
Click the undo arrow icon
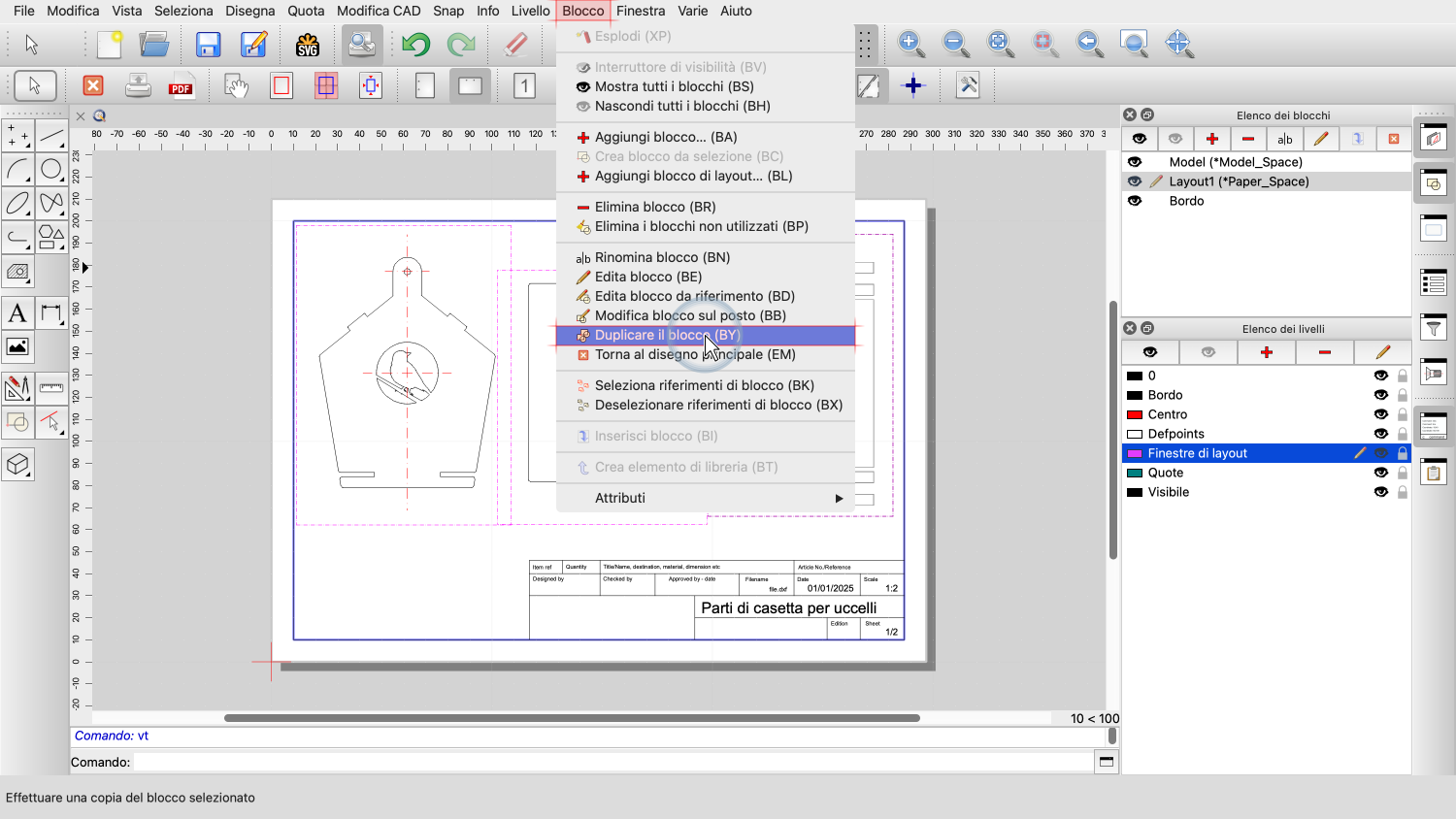tap(416, 45)
